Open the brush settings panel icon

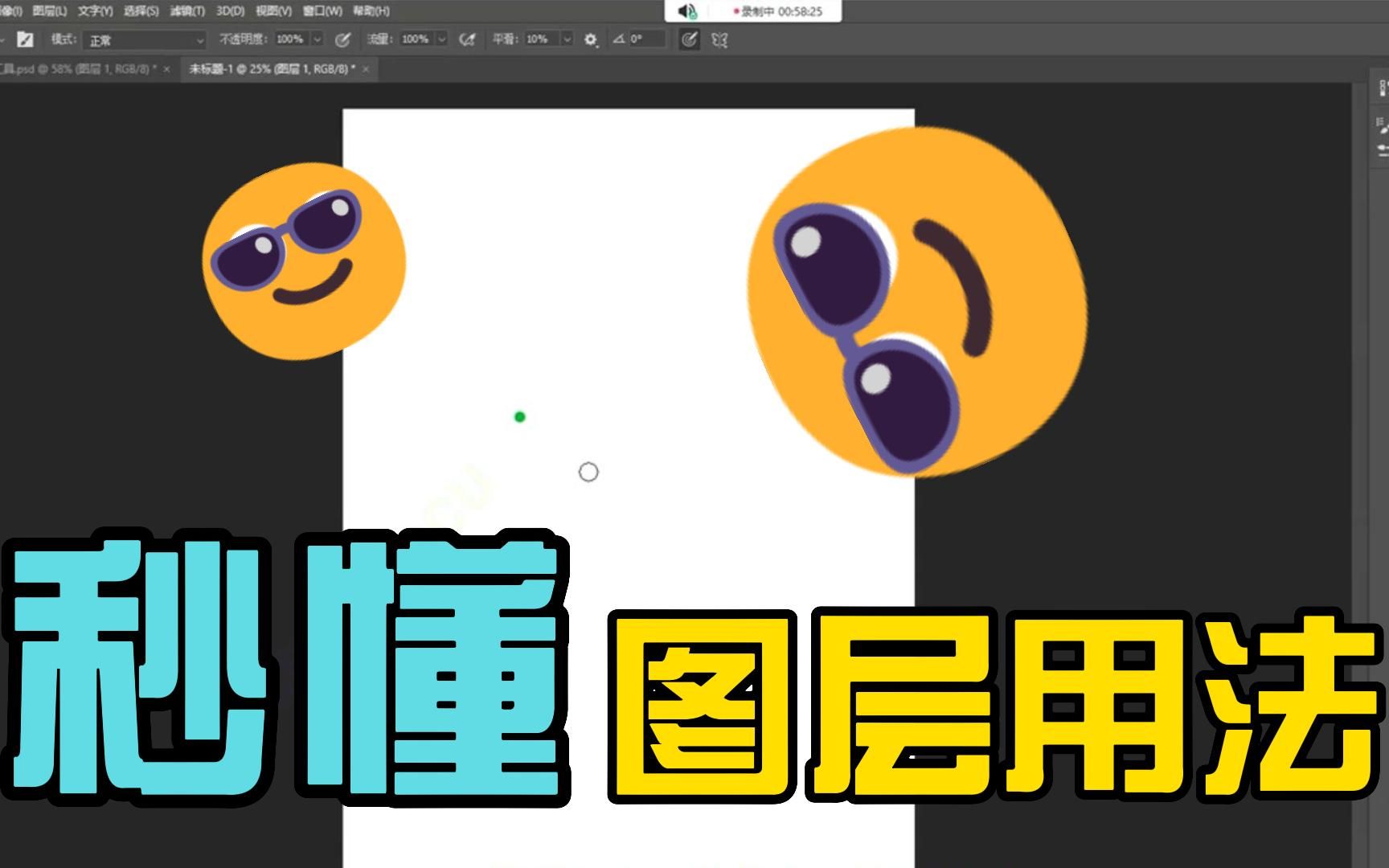click(x=26, y=39)
